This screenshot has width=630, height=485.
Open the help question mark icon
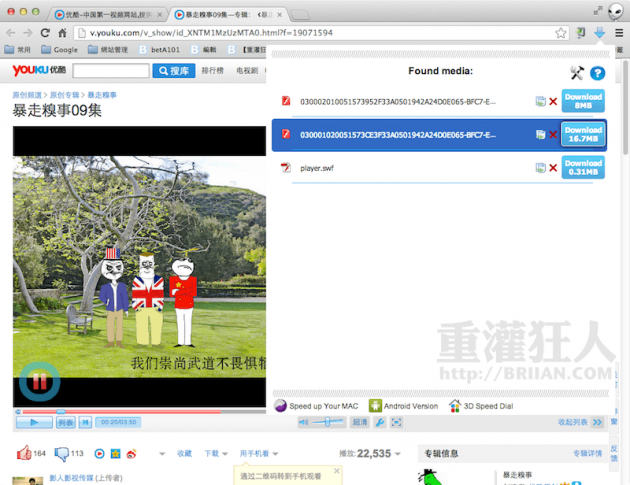[597, 73]
